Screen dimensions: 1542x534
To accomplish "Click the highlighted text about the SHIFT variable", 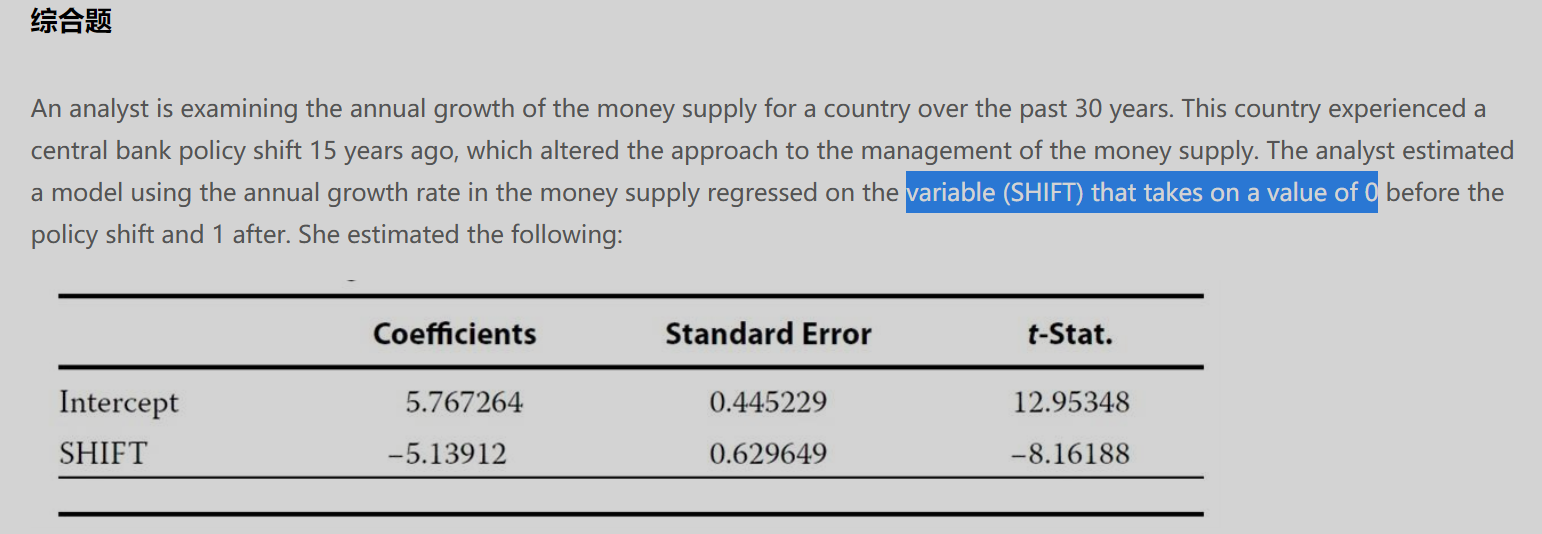I will 1141,192.
